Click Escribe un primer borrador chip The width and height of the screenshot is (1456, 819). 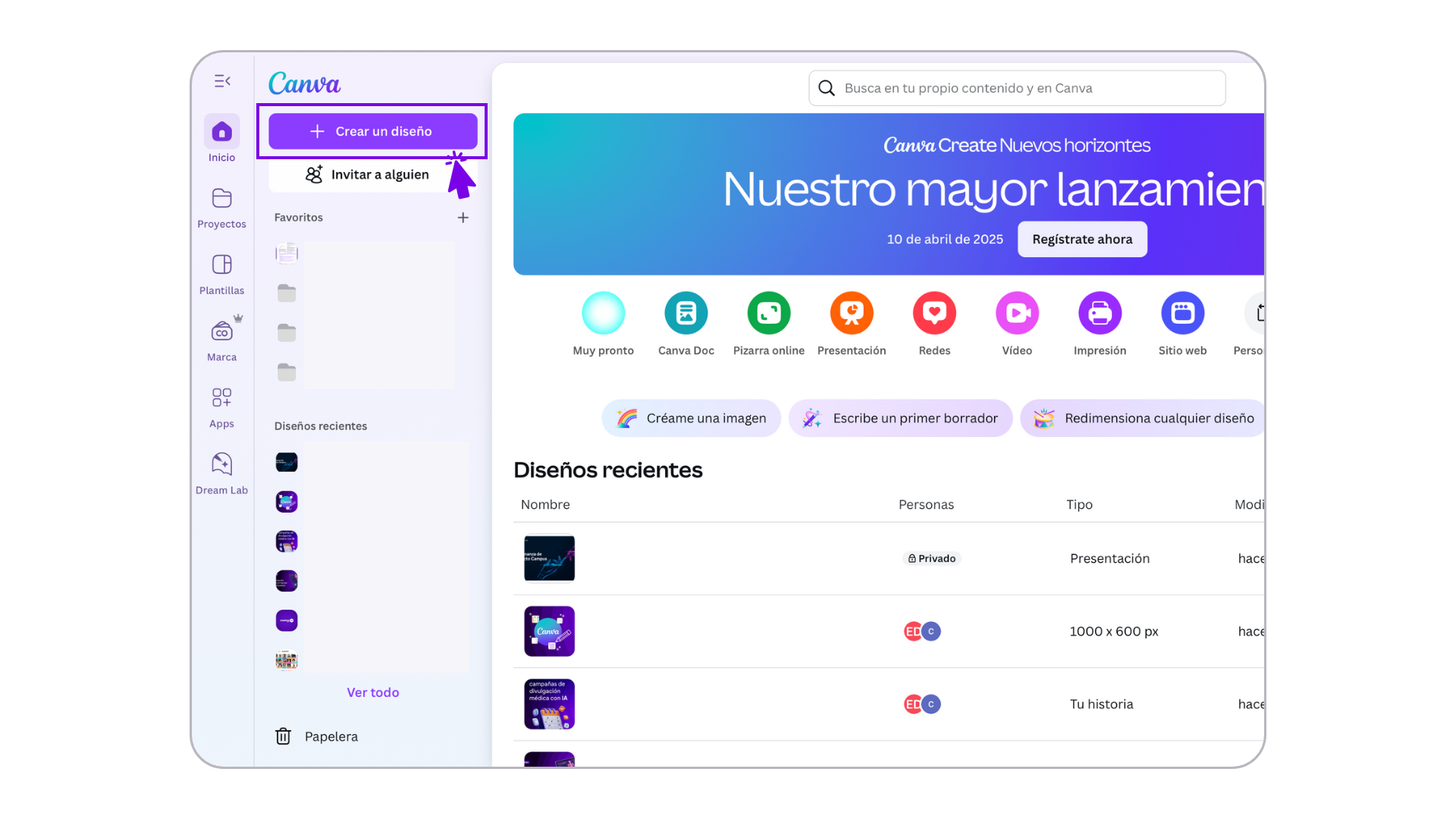tap(900, 418)
